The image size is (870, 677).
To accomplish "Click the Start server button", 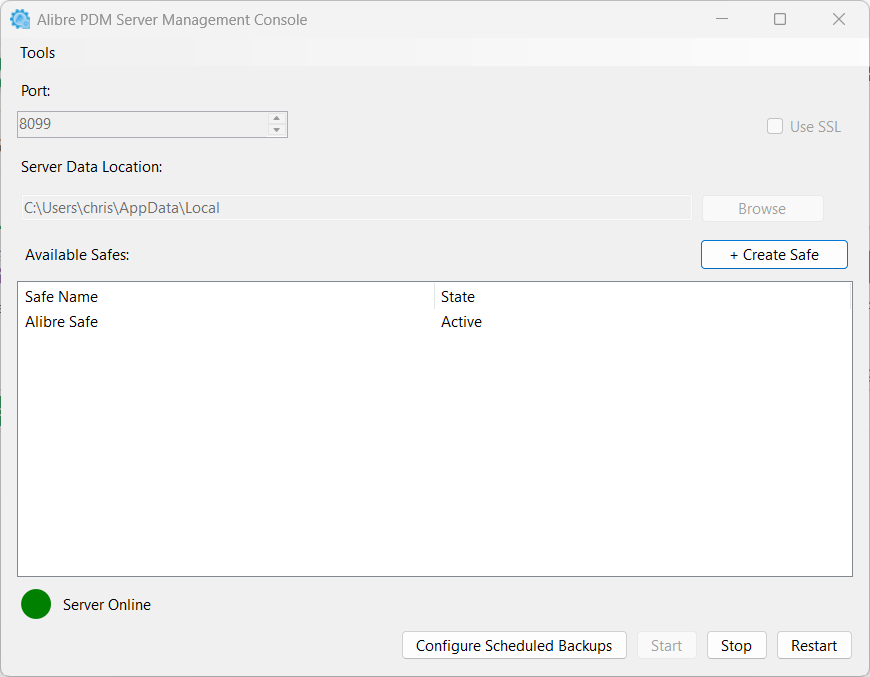I will 667,646.
